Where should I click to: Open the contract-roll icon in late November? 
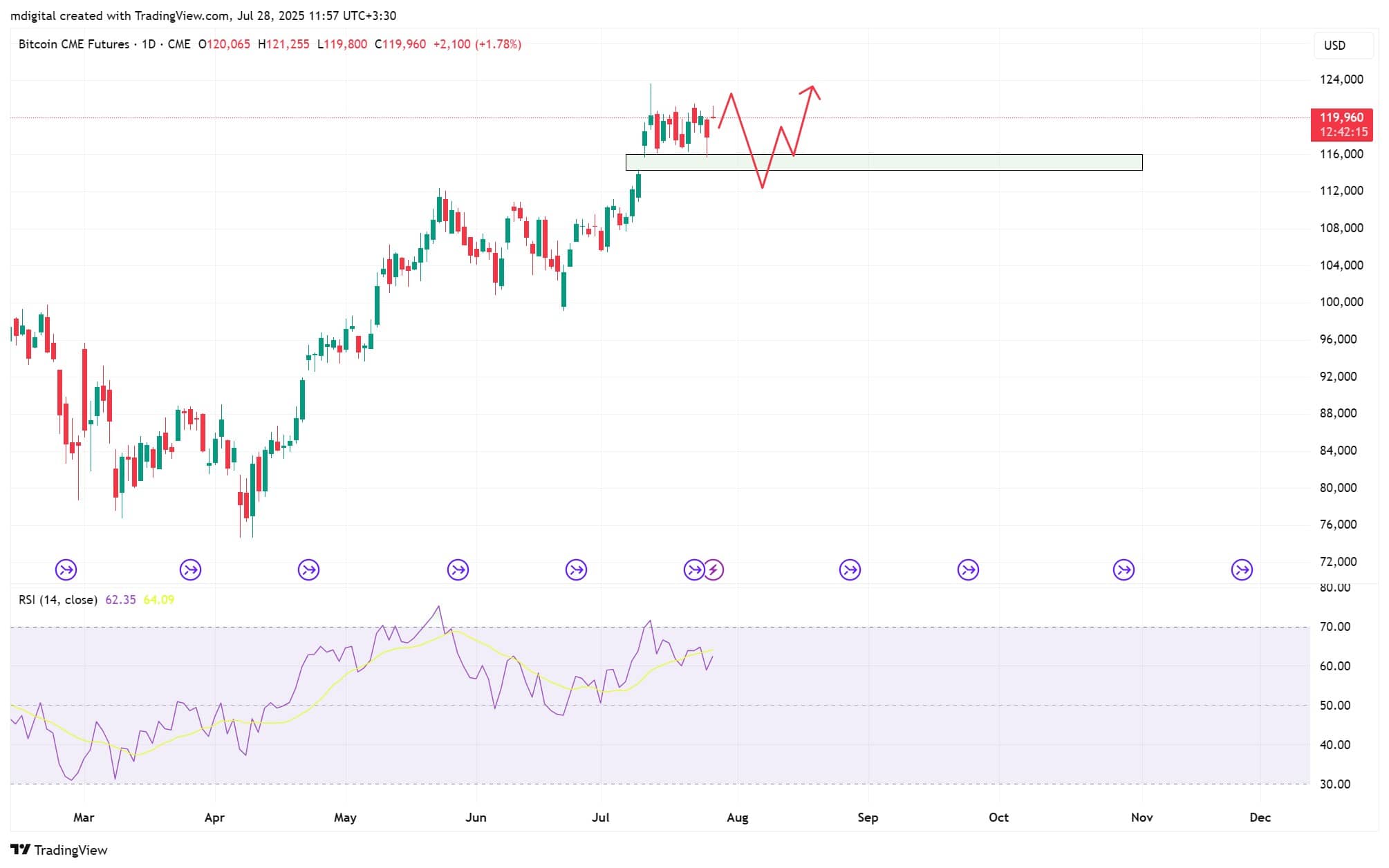coord(1242,570)
